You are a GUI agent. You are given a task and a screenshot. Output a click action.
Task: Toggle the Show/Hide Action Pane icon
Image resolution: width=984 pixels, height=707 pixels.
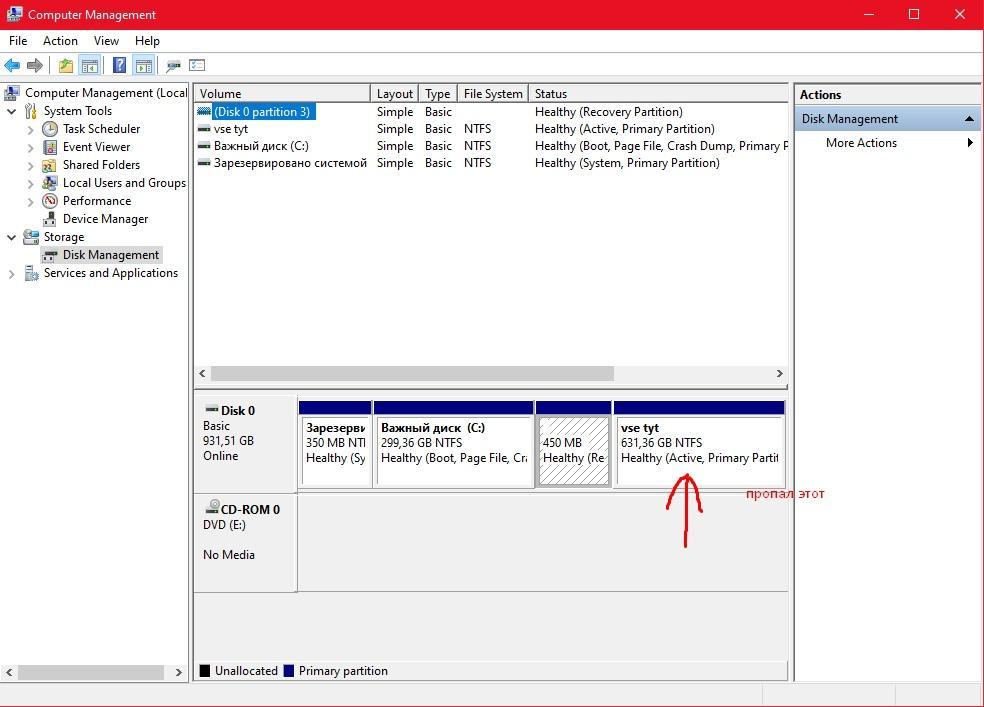tap(143, 66)
